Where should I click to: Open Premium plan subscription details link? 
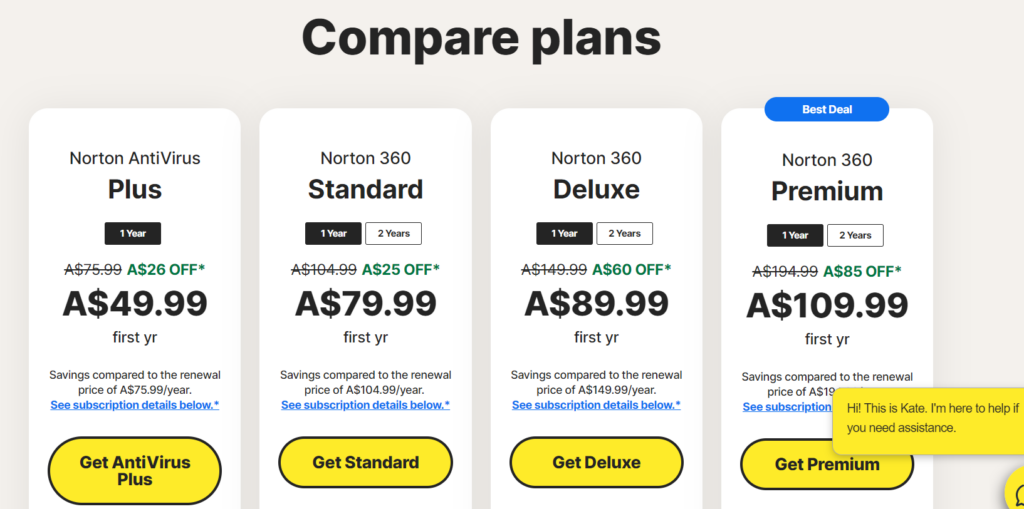pyautogui.click(x=787, y=407)
